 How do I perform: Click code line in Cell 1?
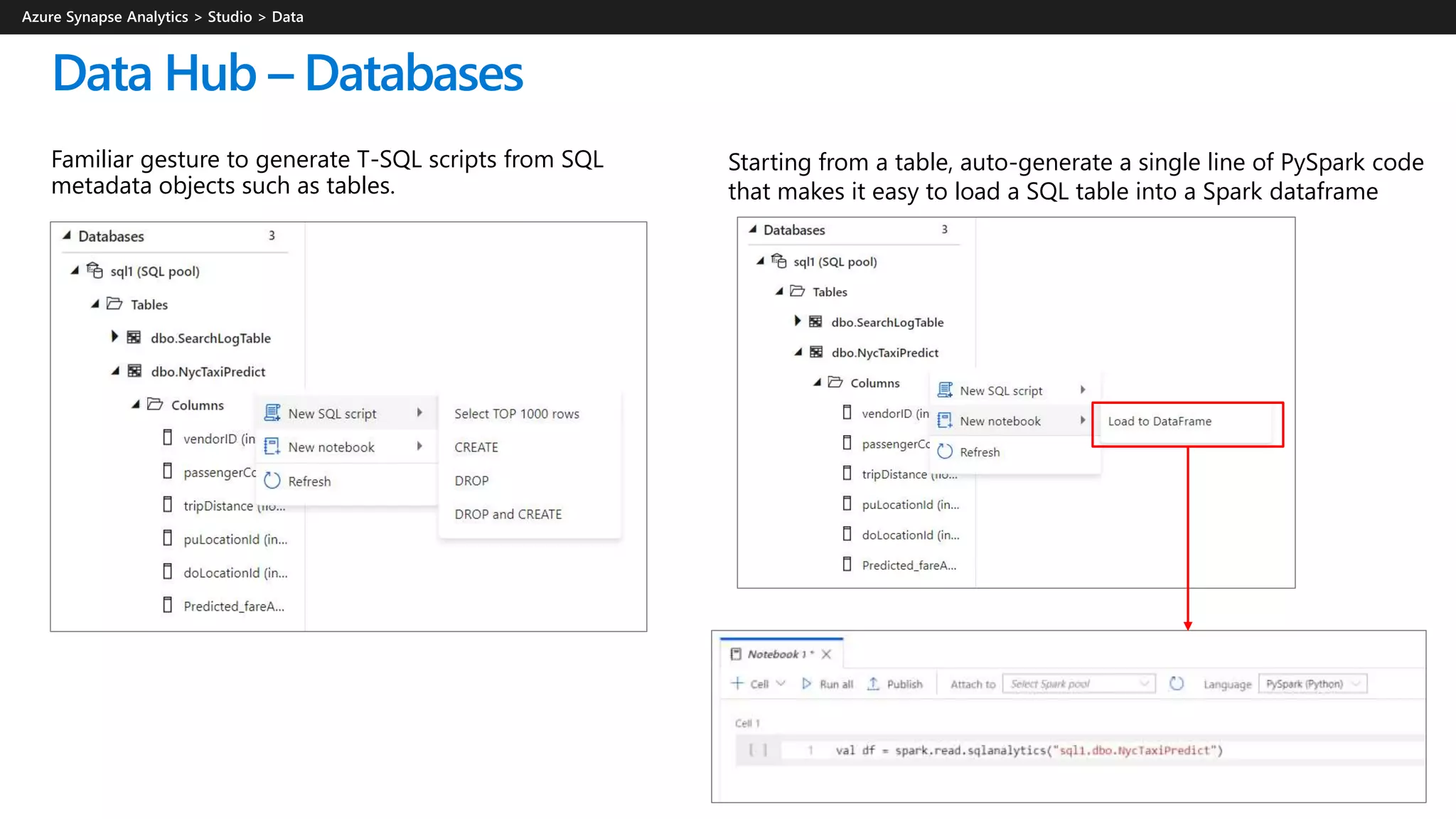1029,750
